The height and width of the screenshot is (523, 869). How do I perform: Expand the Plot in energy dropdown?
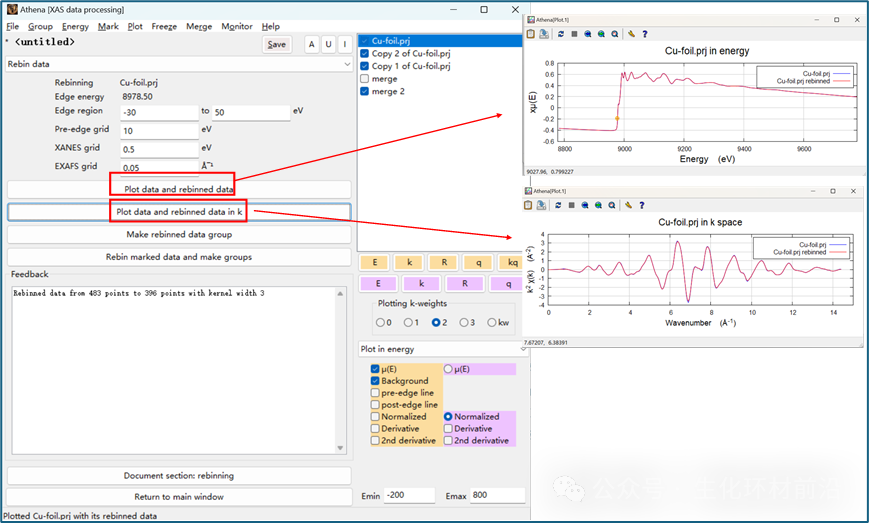(x=443, y=349)
